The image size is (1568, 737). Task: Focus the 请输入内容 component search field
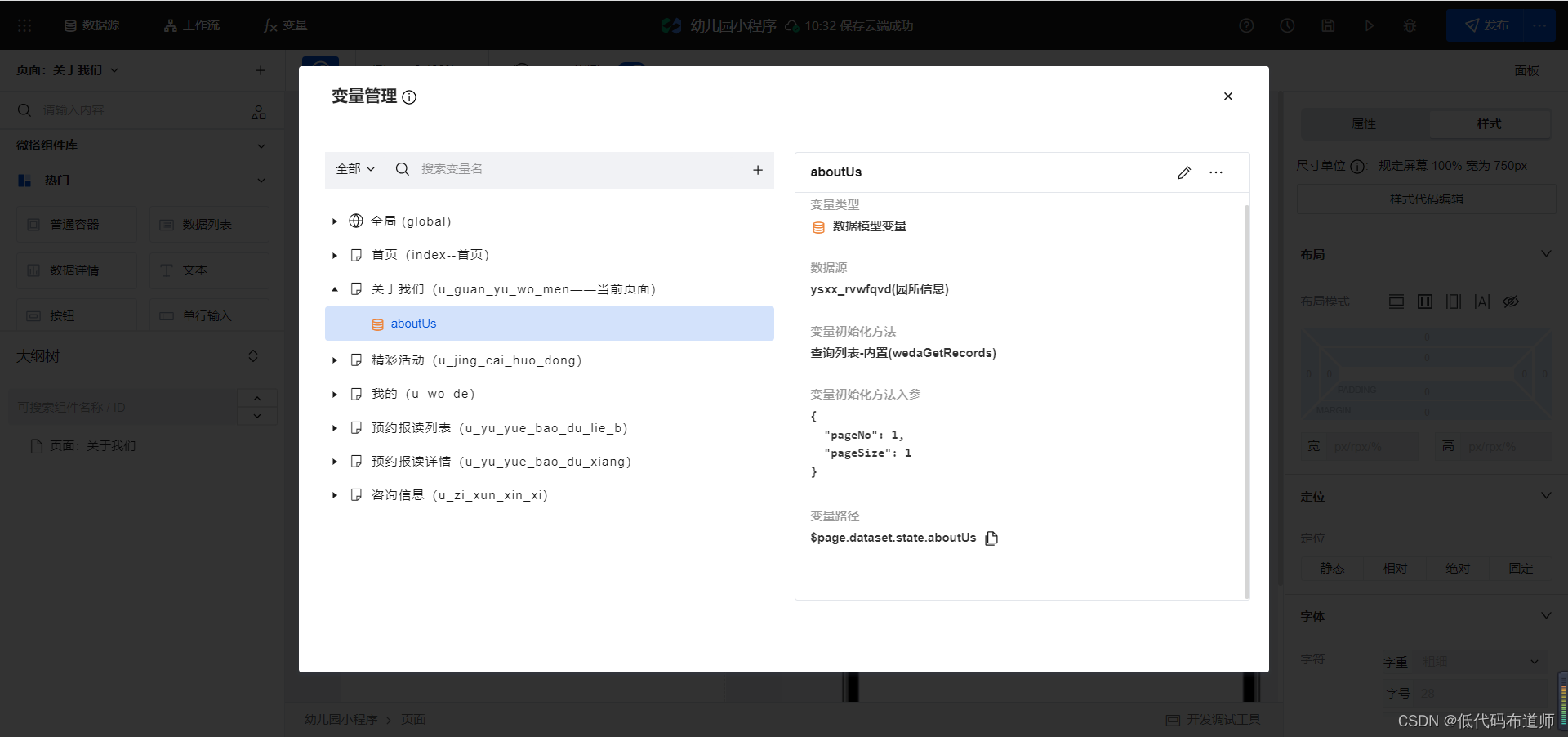[x=131, y=110]
